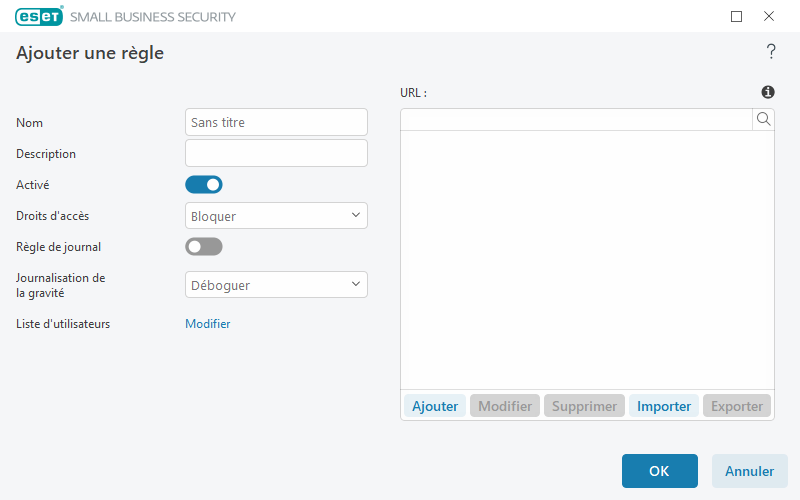Click the chevron beside Bloquer
This screenshot has width=800, height=500.
[x=356, y=215]
